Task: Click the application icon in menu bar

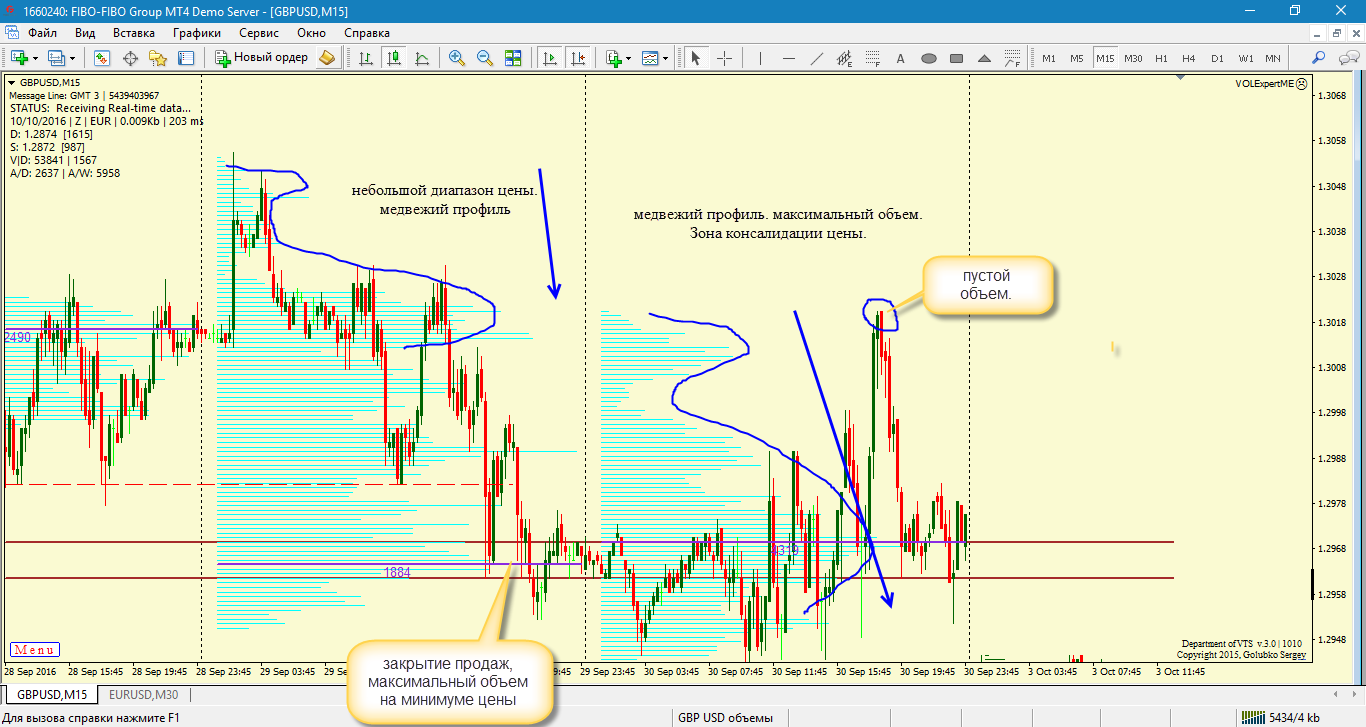Action: tap(10, 33)
